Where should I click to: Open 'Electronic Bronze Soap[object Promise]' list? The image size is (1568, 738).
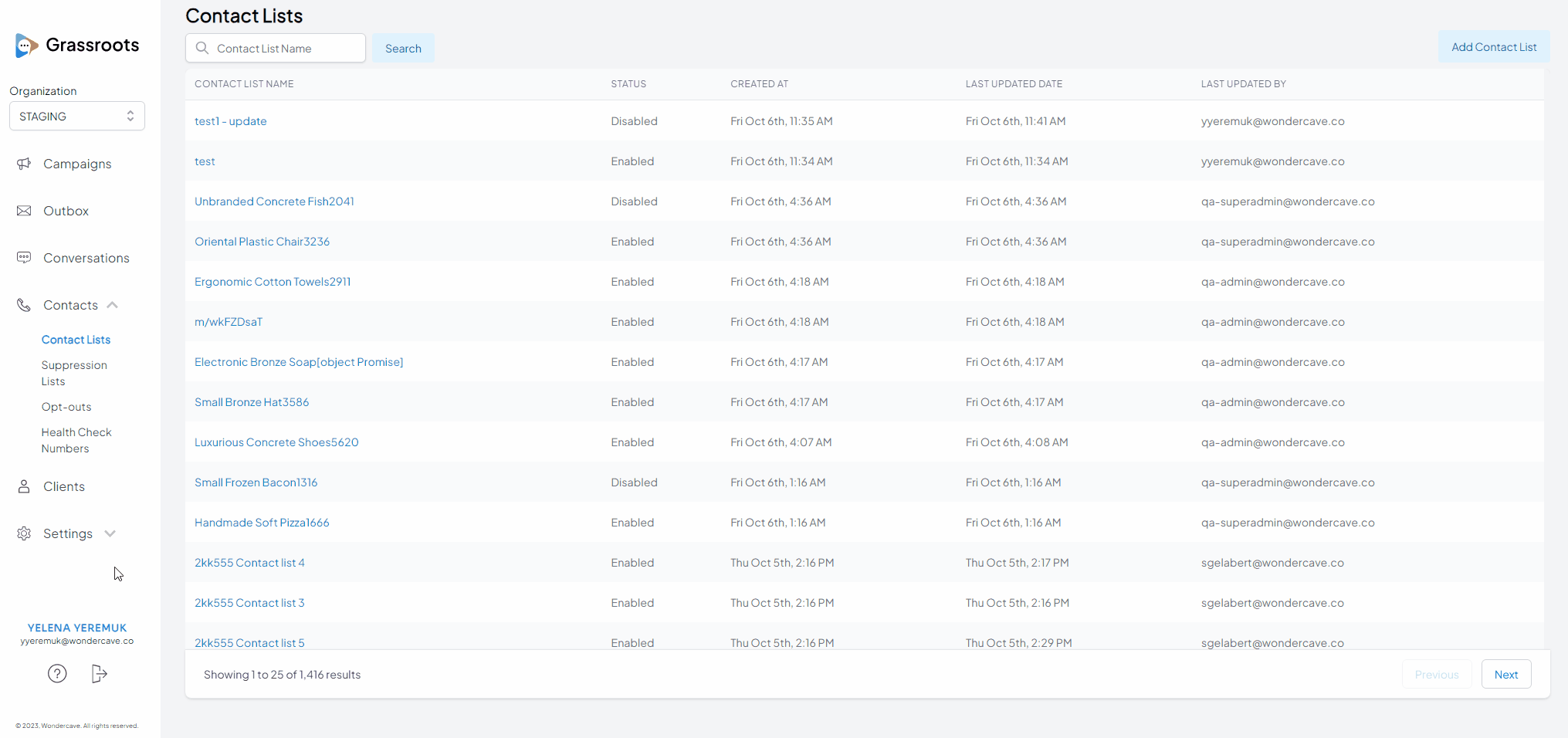[299, 362]
